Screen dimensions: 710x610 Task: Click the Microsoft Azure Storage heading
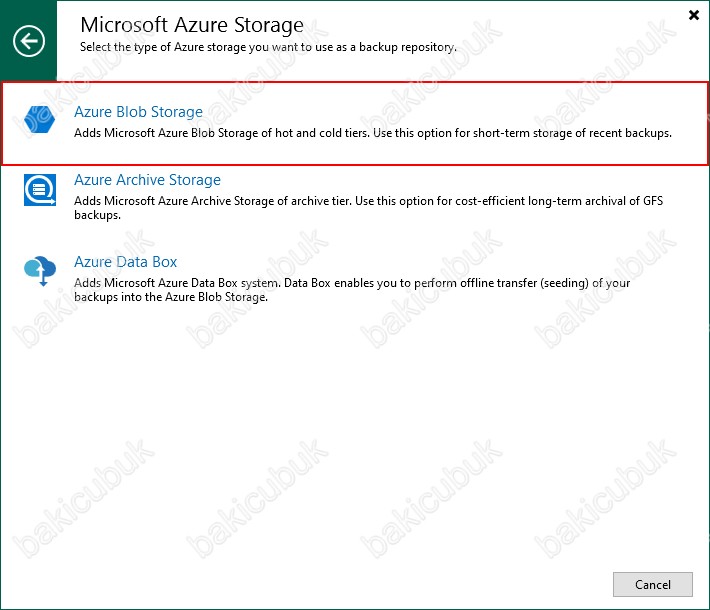192,24
